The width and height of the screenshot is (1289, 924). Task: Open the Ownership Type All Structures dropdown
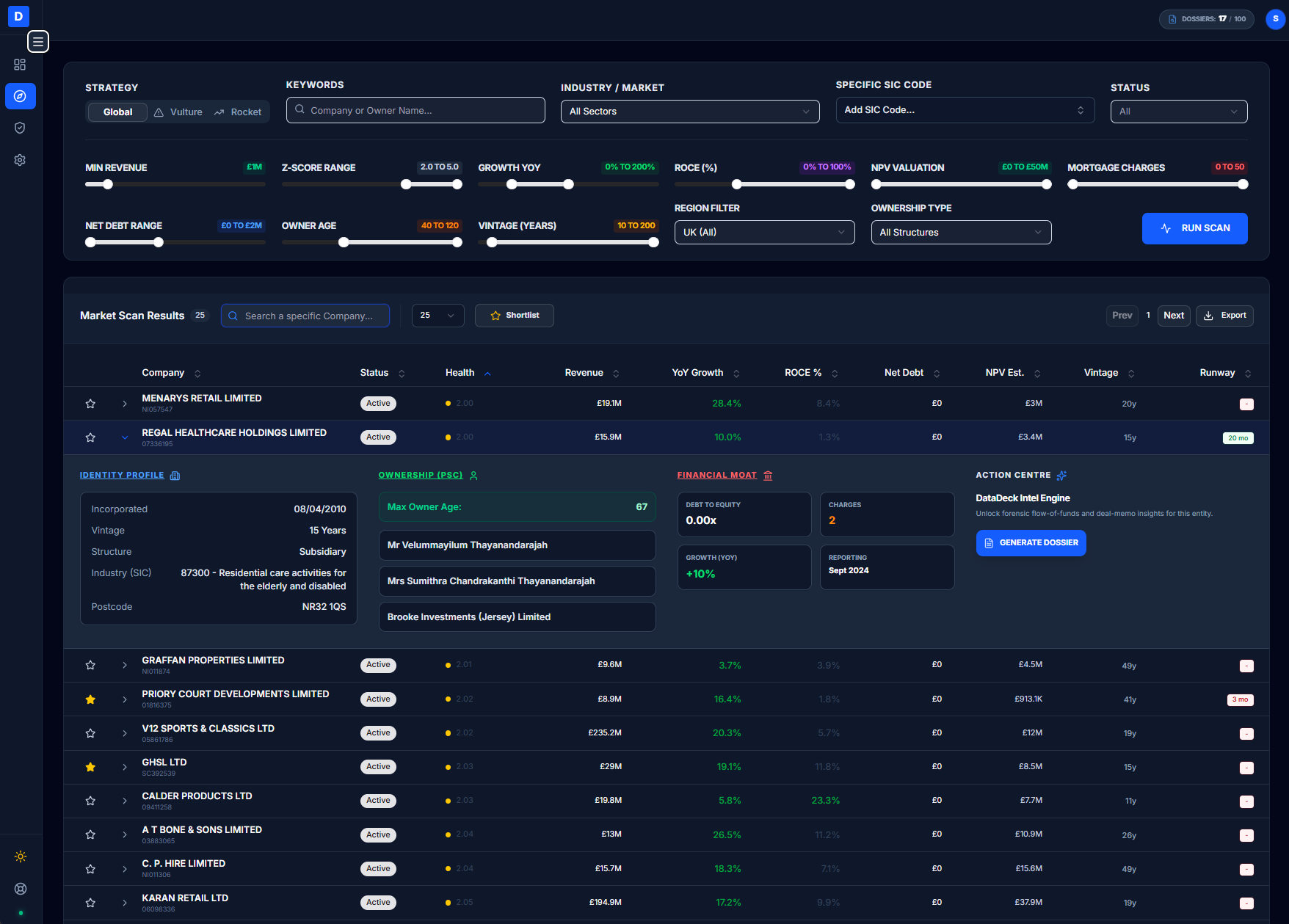click(x=961, y=232)
